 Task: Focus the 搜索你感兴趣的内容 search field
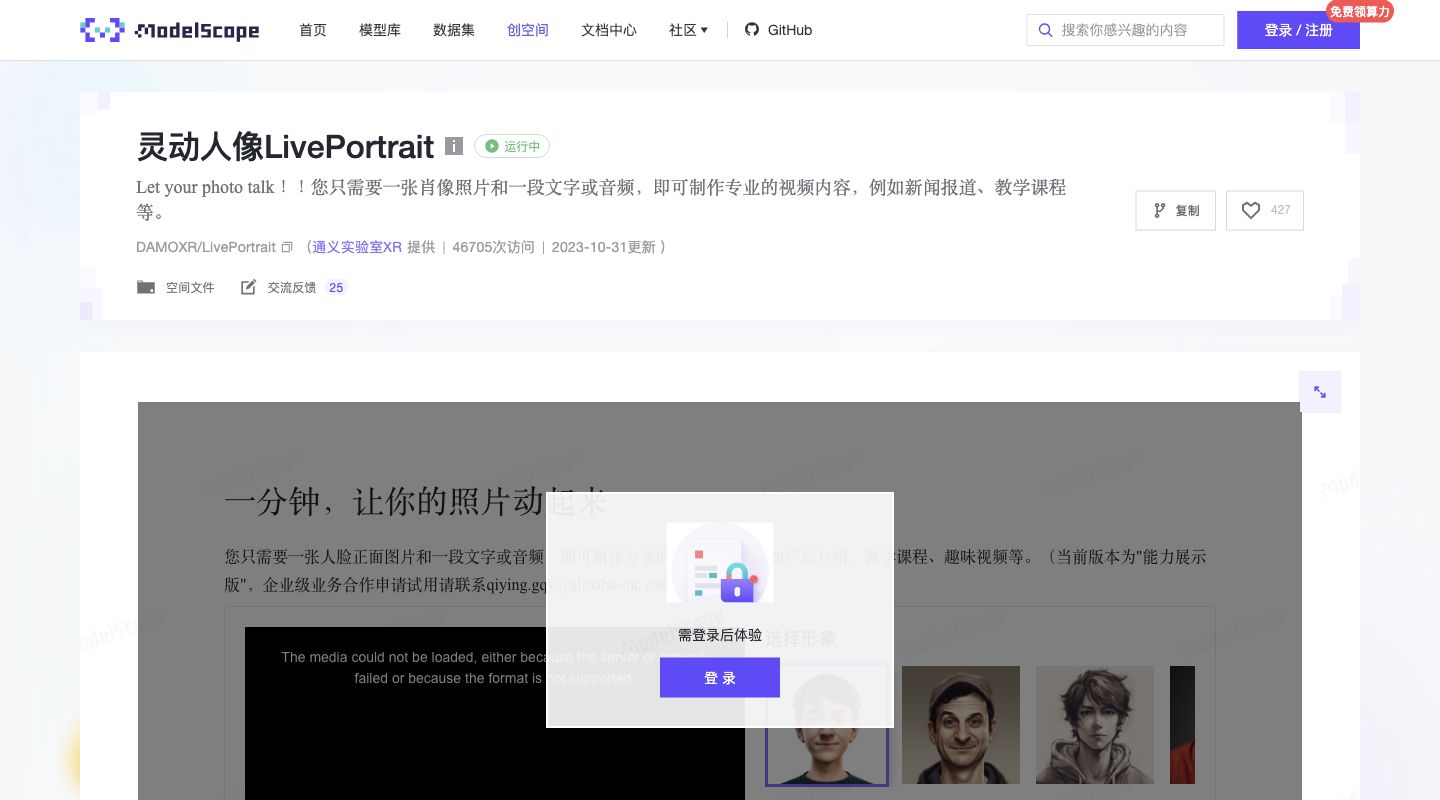pos(1125,30)
